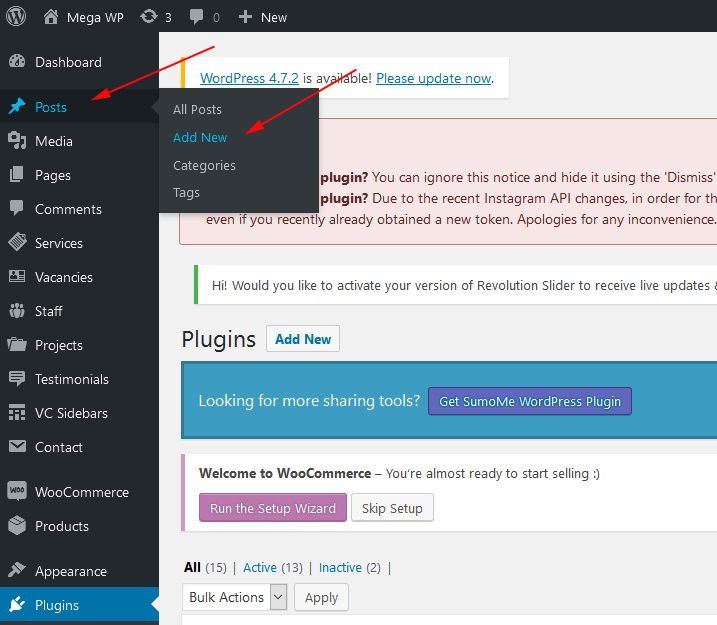This screenshot has width=717, height=625.
Task: Click the Plugins label in the sidebar
Action: pos(57,605)
